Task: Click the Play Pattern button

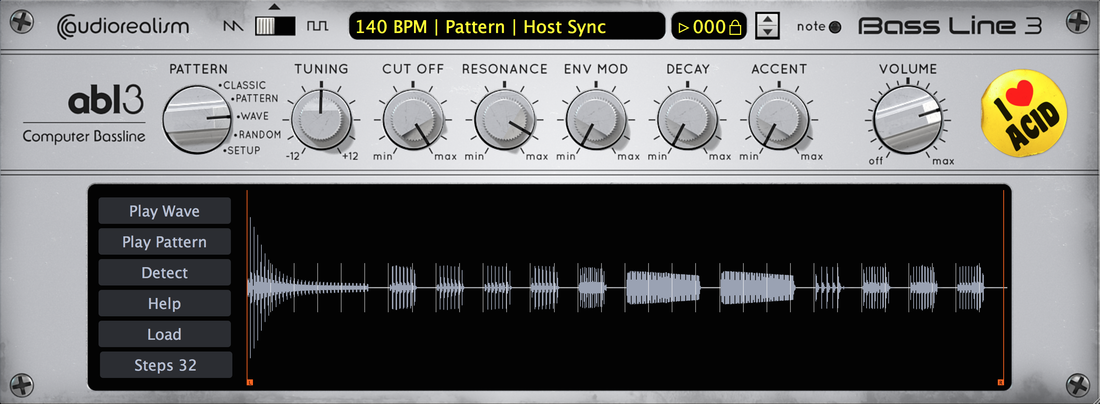Action: tap(164, 242)
